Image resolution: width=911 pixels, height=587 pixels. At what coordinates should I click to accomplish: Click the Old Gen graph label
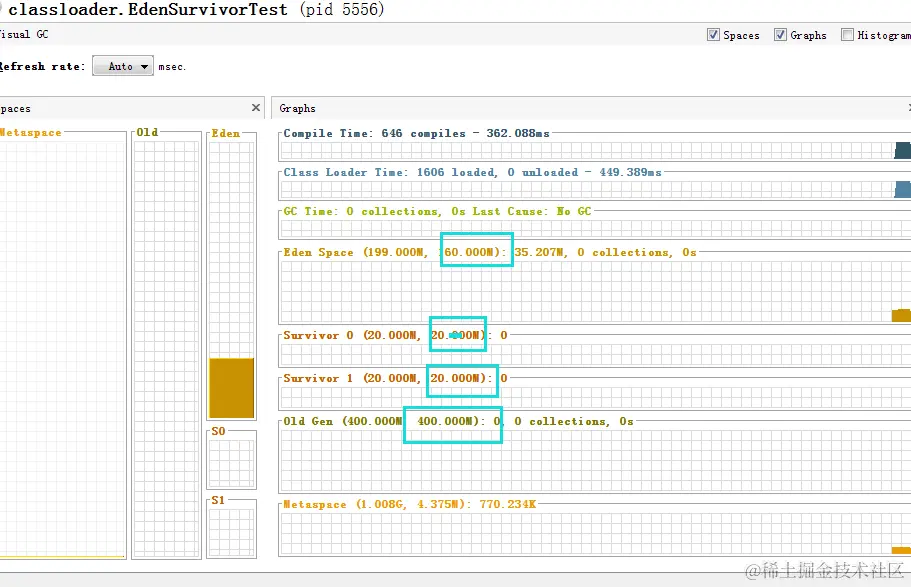[458, 421]
